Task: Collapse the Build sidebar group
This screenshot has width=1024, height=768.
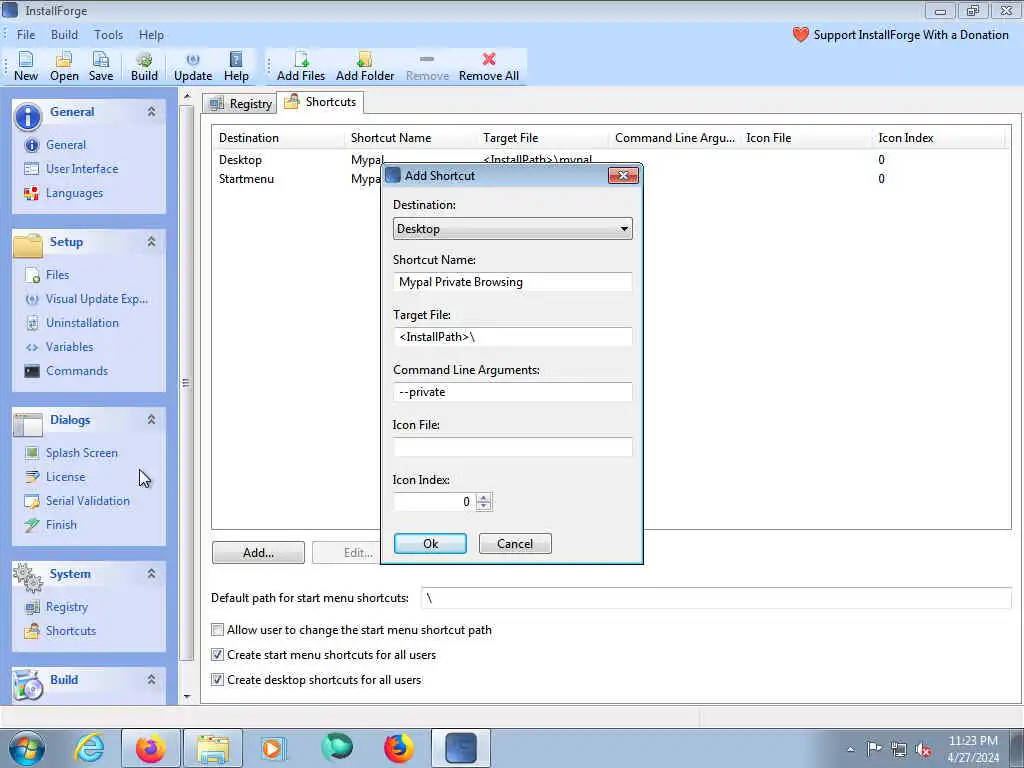Action: [x=152, y=680]
